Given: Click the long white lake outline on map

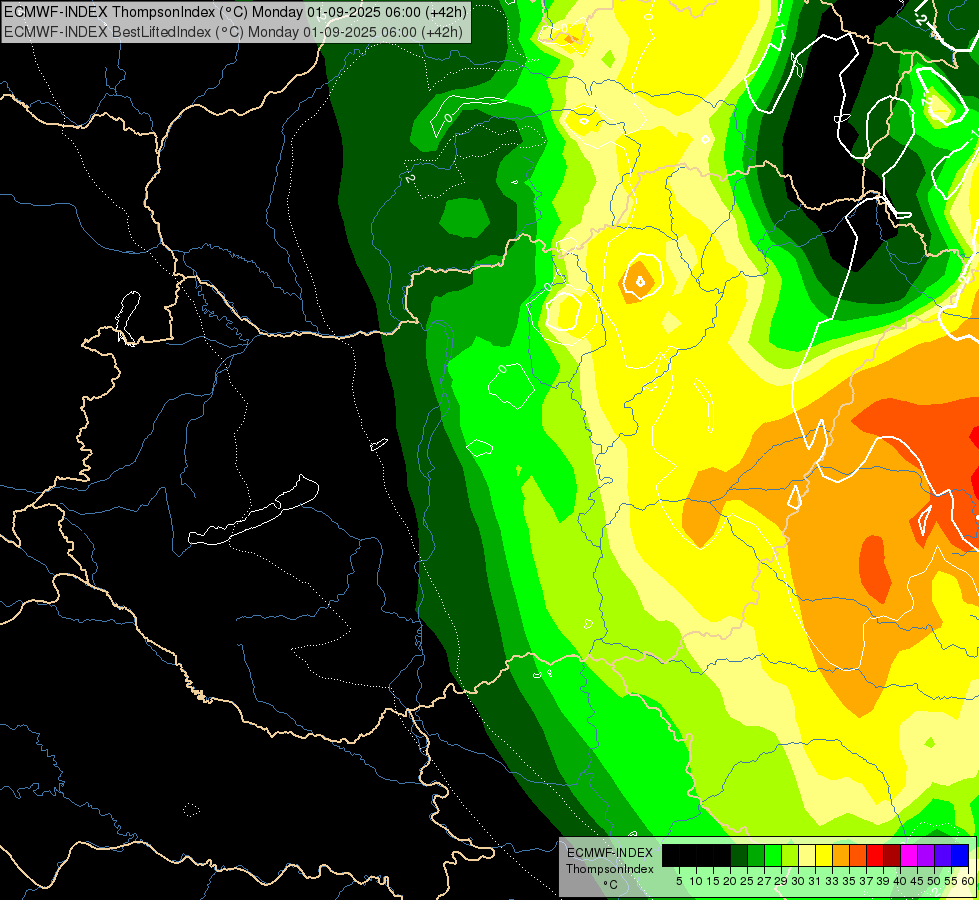Looking at the screenshot, I should coord(253,511).
